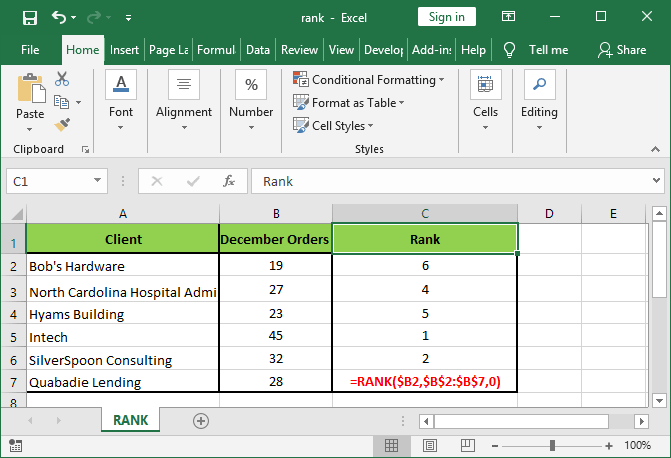Screen dimensions: 671x458
Task: Confirm entry with the checkmark icon
Action: (193, 181)
